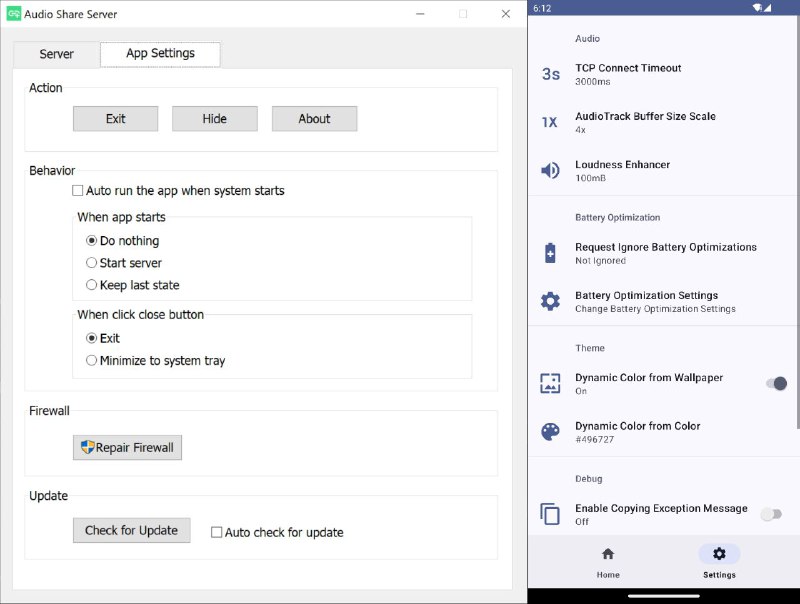Tap the copy icon for Exception Message
The width and height of the screenshot is (800, 604).
(550, 514)
